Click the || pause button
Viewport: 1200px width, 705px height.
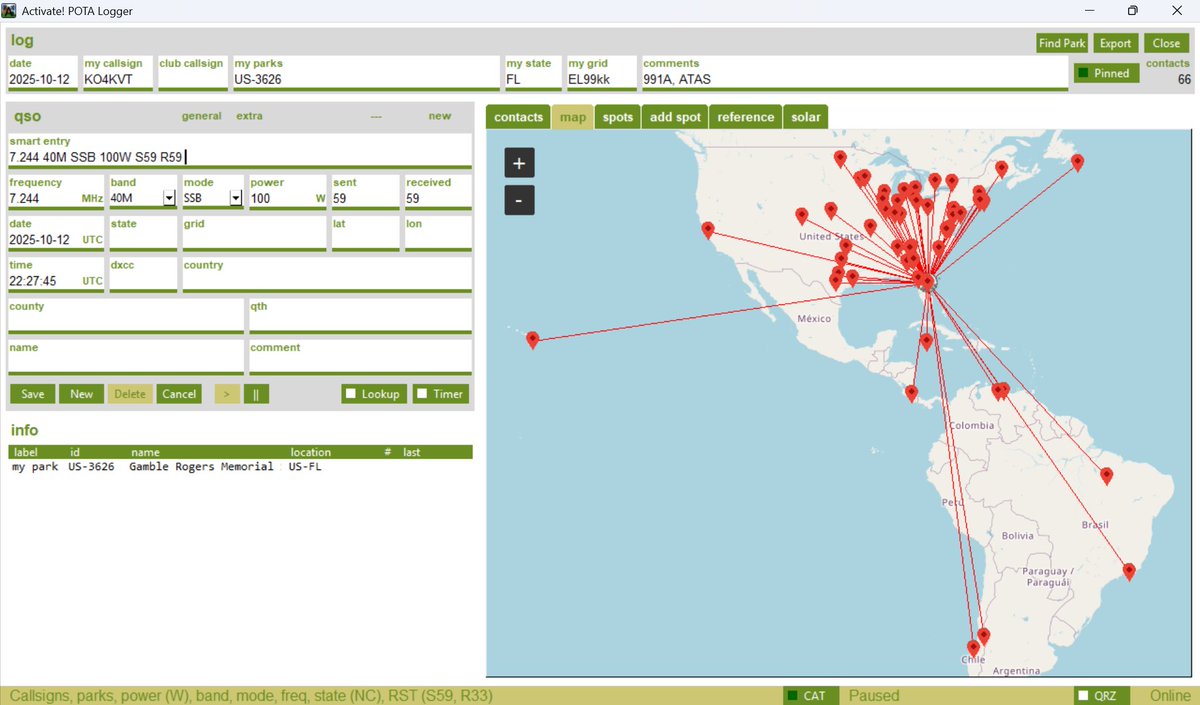(256, 394)
